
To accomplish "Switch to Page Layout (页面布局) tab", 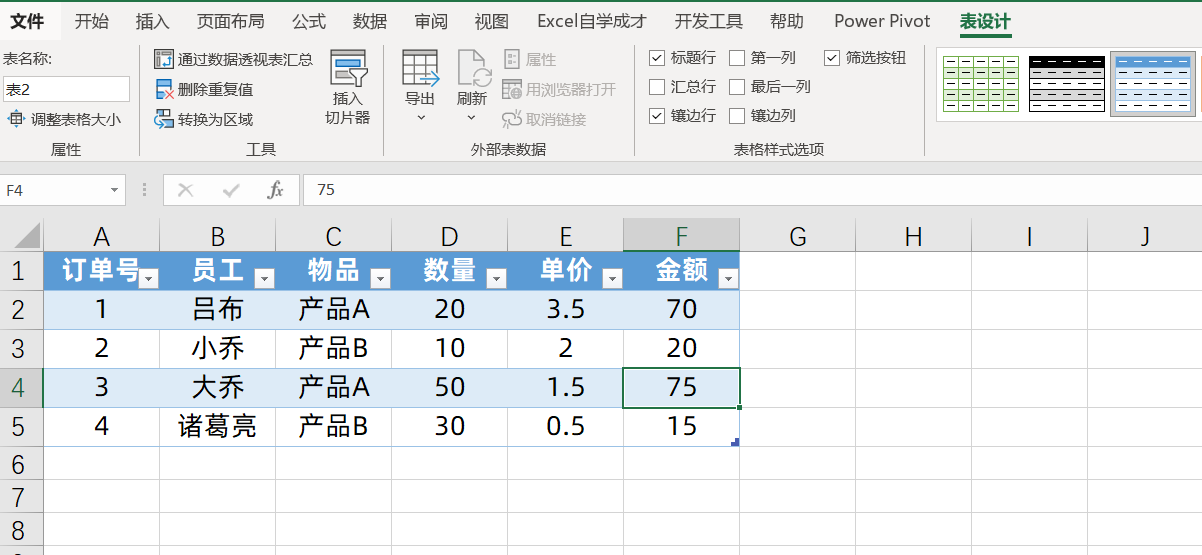I will coord(231,21).
